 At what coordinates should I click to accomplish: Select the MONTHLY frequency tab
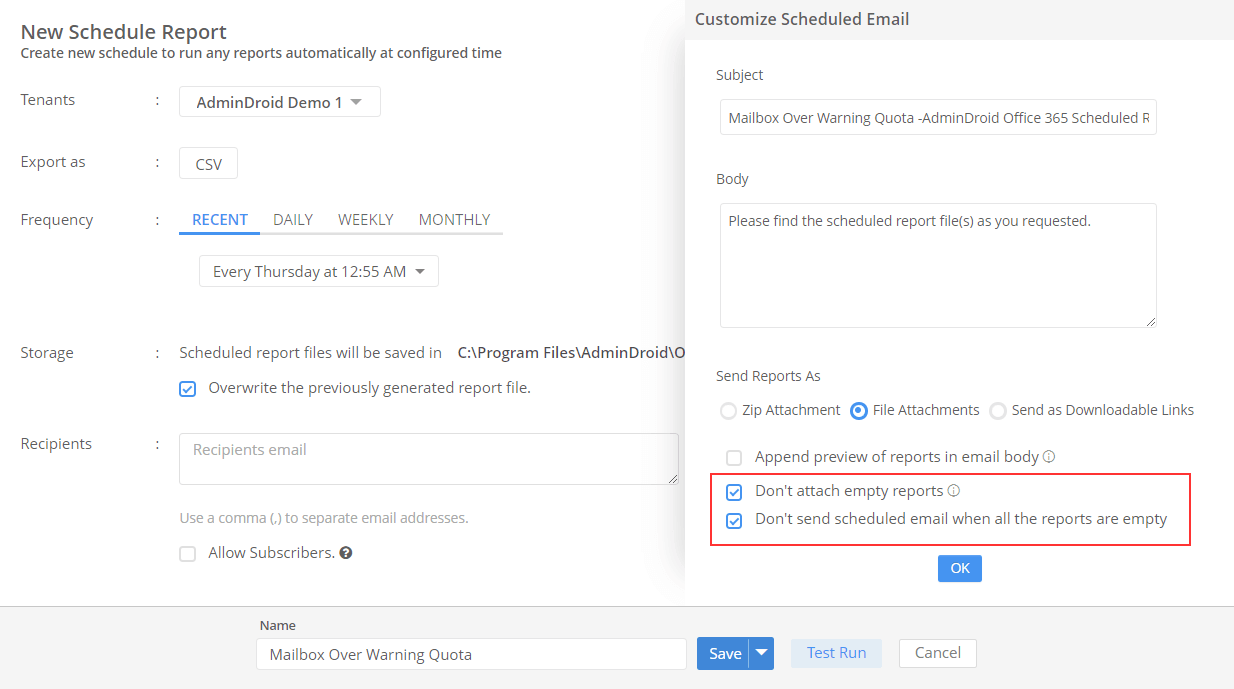[455, 219]
